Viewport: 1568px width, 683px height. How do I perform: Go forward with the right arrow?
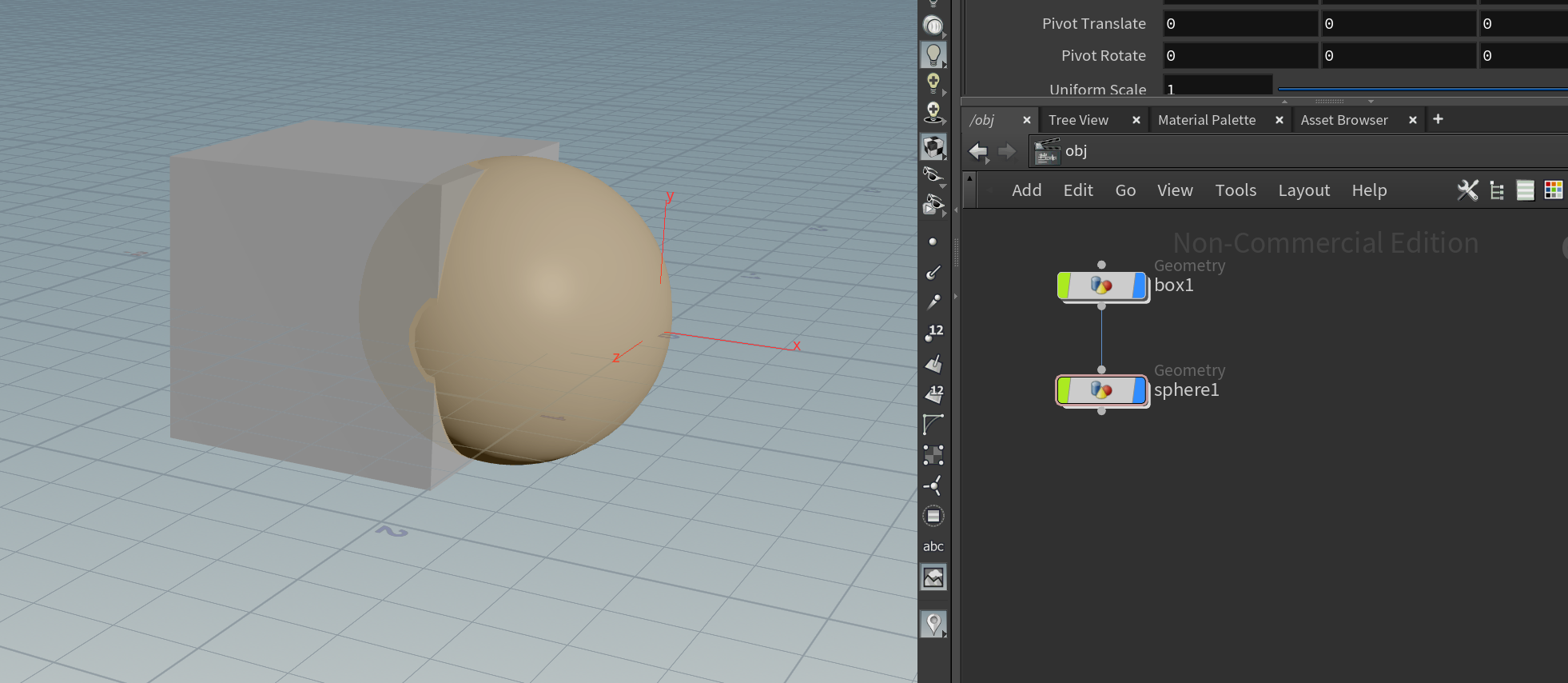tap(1007, 151)
